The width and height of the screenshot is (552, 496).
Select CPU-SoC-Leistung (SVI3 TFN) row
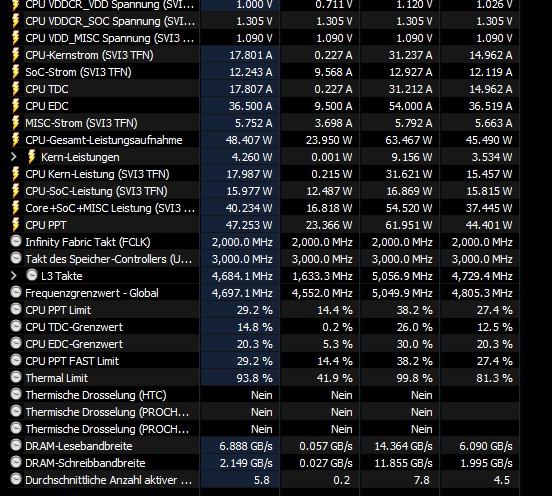(x=264, y=191)
